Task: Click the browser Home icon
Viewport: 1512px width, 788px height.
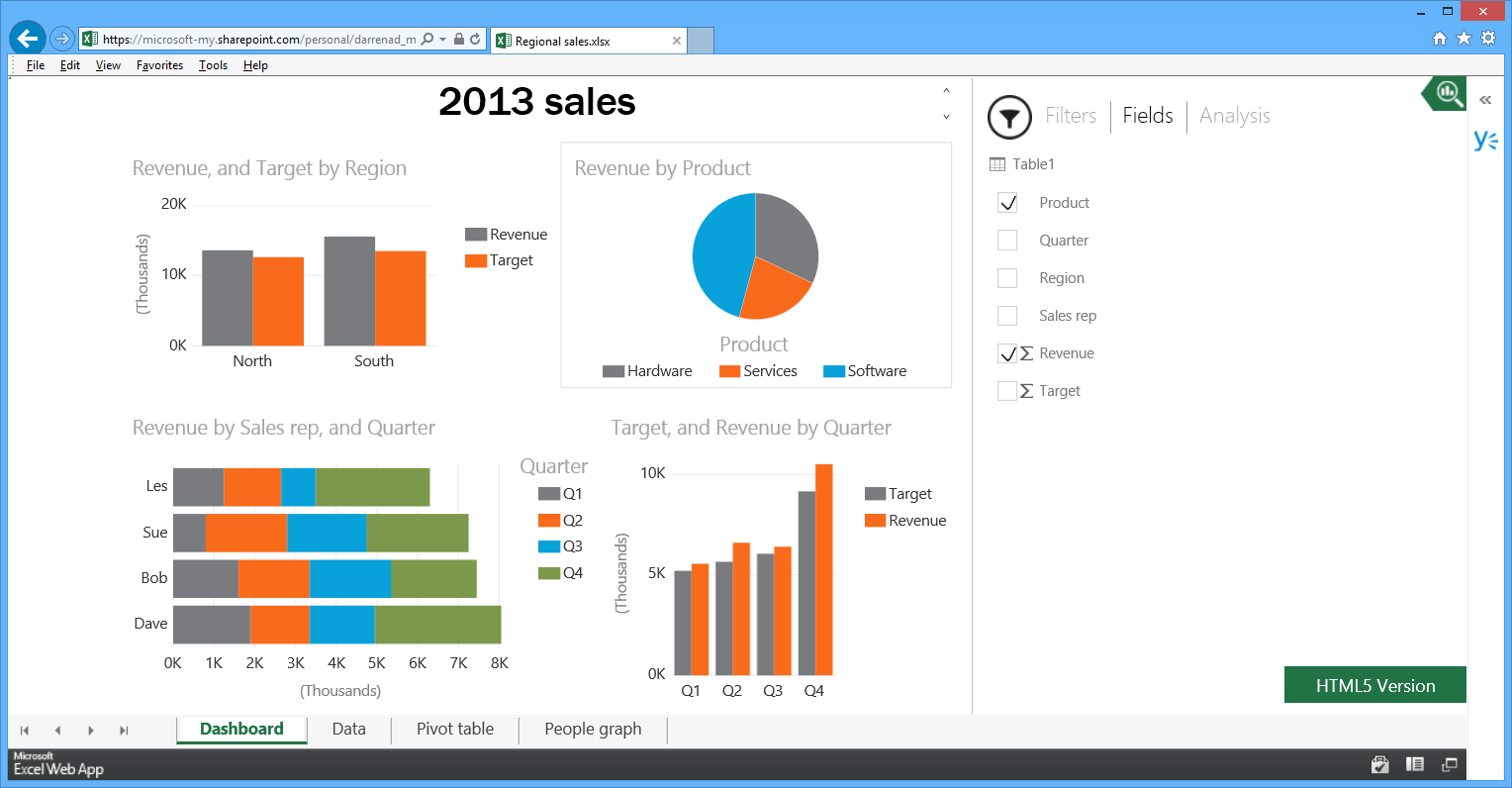Action: [1440, 39]
